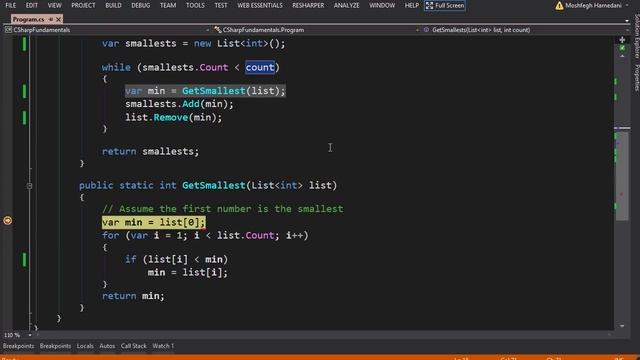Open the HELP menu

point(411,5)
